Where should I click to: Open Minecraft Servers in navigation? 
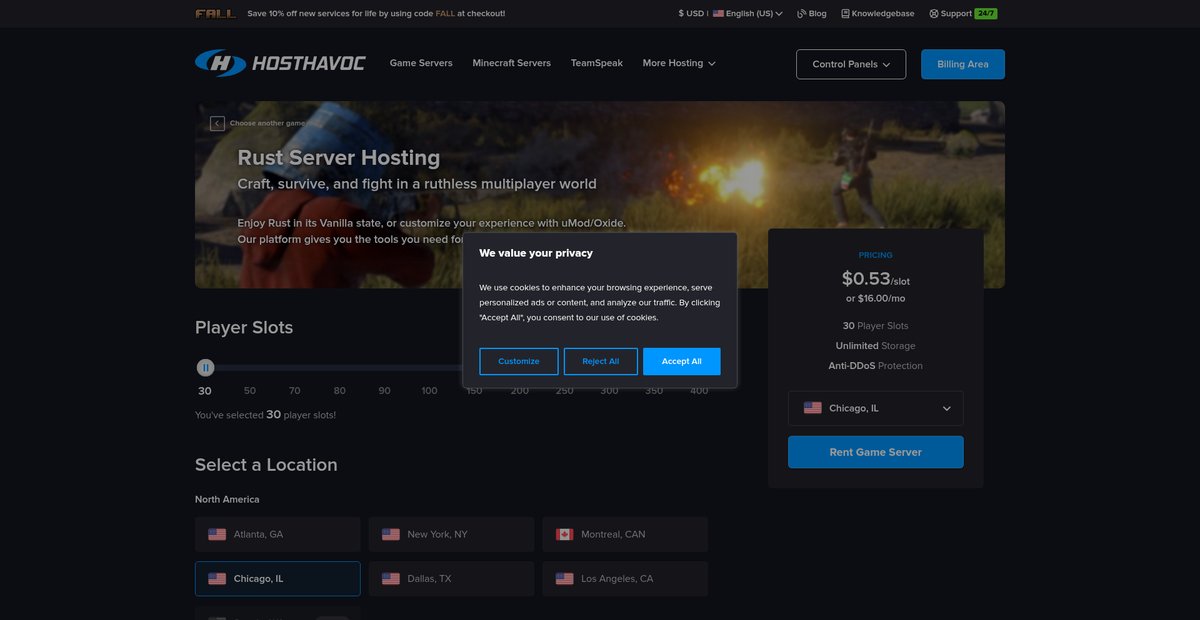512,63
